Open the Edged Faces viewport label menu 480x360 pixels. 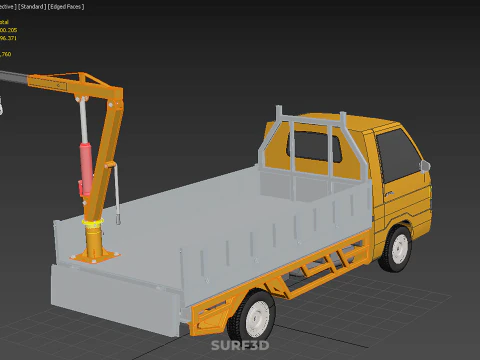[x=66, y=7]
